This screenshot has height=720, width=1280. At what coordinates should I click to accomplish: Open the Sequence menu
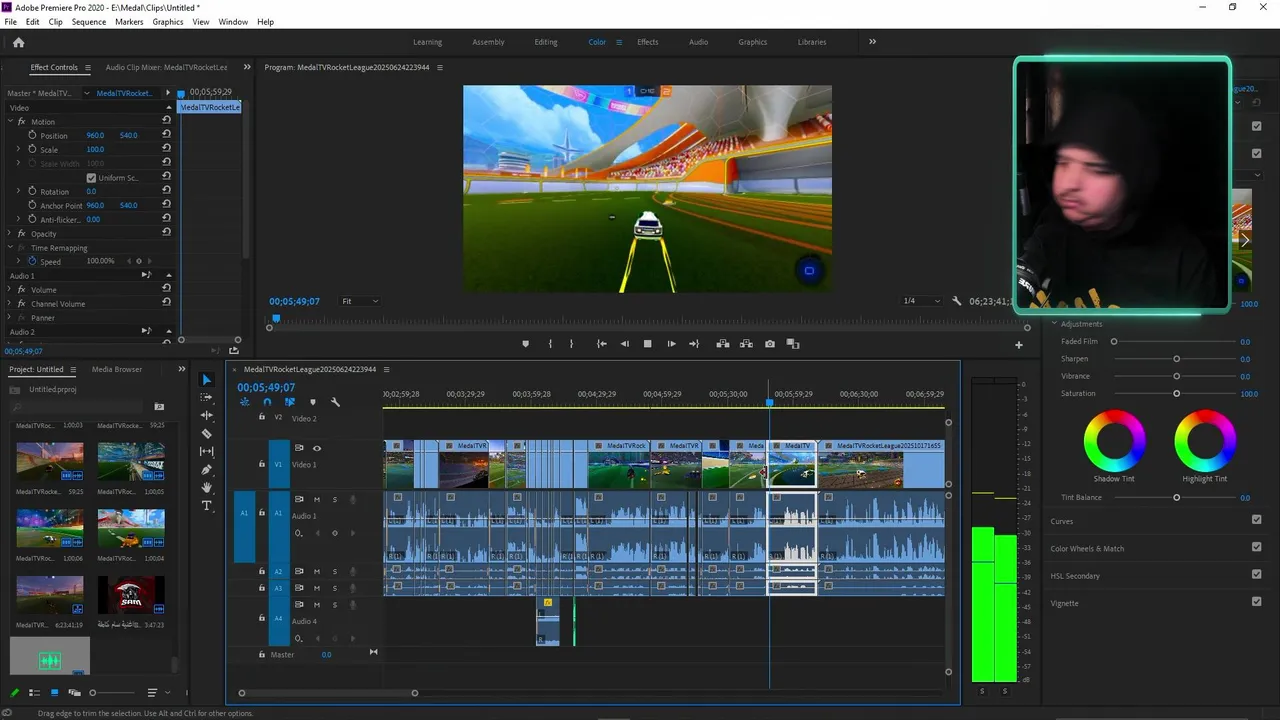[88, 22]
